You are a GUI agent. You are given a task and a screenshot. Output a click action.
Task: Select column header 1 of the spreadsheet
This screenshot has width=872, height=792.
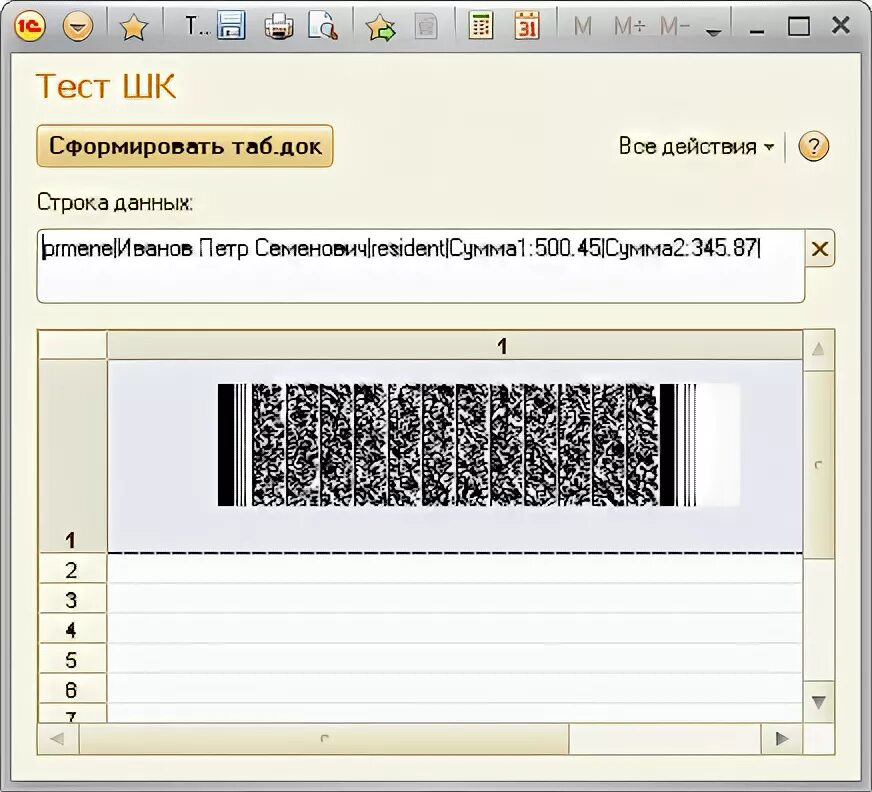455,346
